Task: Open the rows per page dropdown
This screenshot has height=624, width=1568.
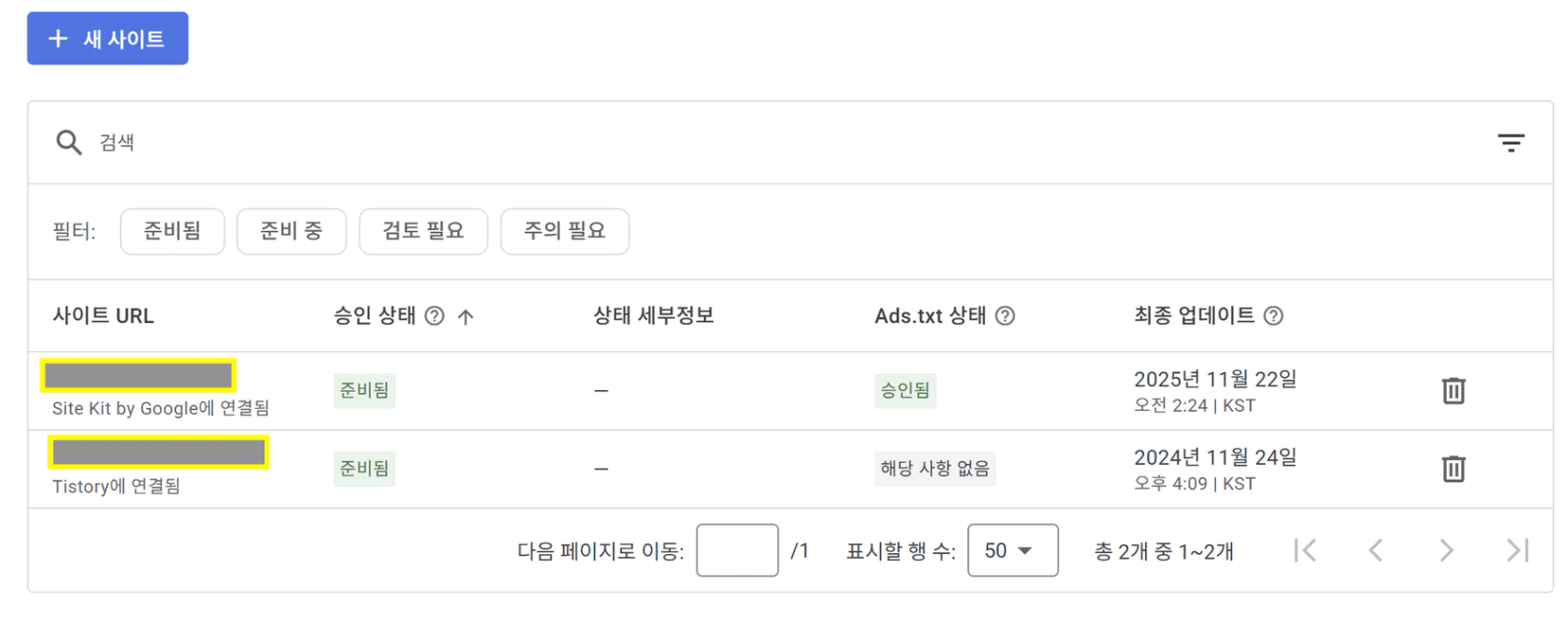Action: pos(1012,550)
